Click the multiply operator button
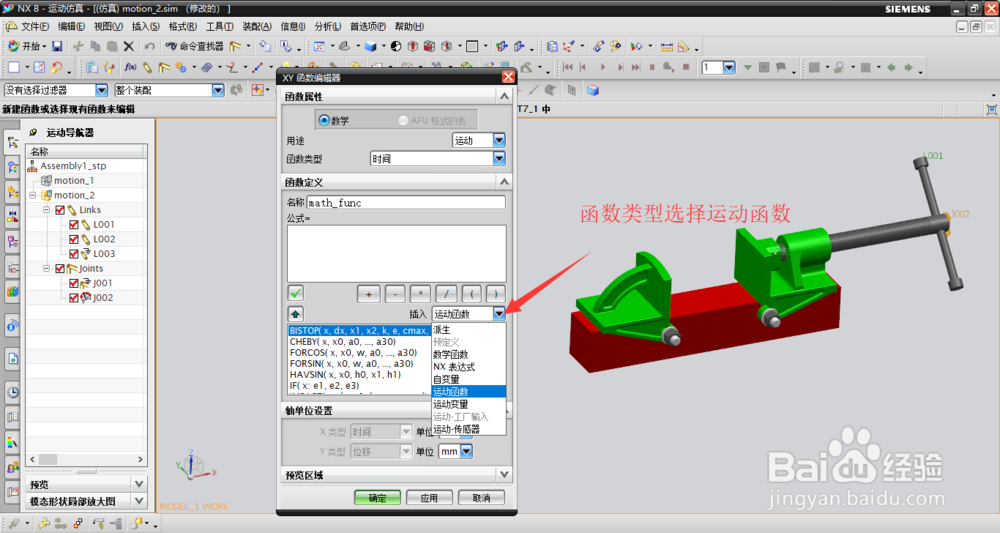Screen dimensions: 1000x533 pos(420,294)
